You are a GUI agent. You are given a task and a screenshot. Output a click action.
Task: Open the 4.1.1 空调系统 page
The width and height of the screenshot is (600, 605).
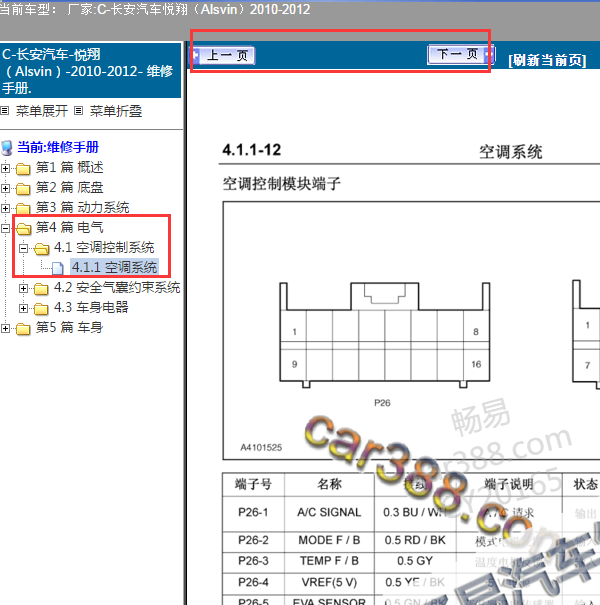114,267
